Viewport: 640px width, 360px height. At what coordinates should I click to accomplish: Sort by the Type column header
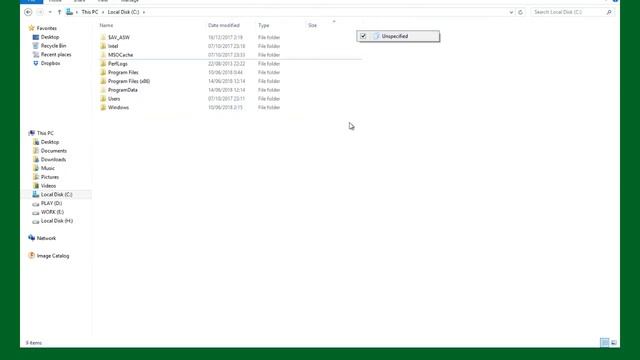click(264, 25)
